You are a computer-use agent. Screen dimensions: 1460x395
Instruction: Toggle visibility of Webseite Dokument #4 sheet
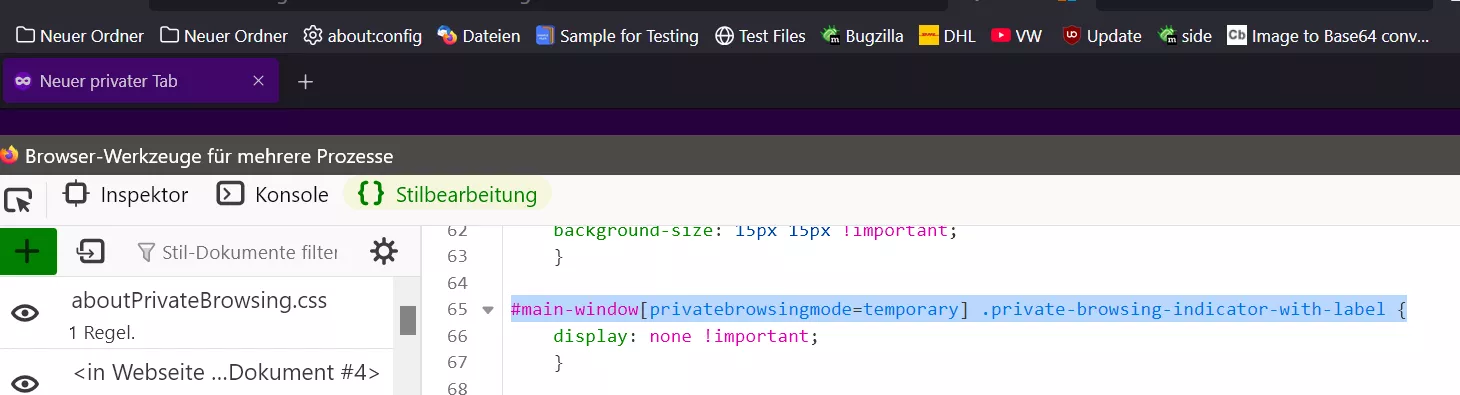(25, 383)
